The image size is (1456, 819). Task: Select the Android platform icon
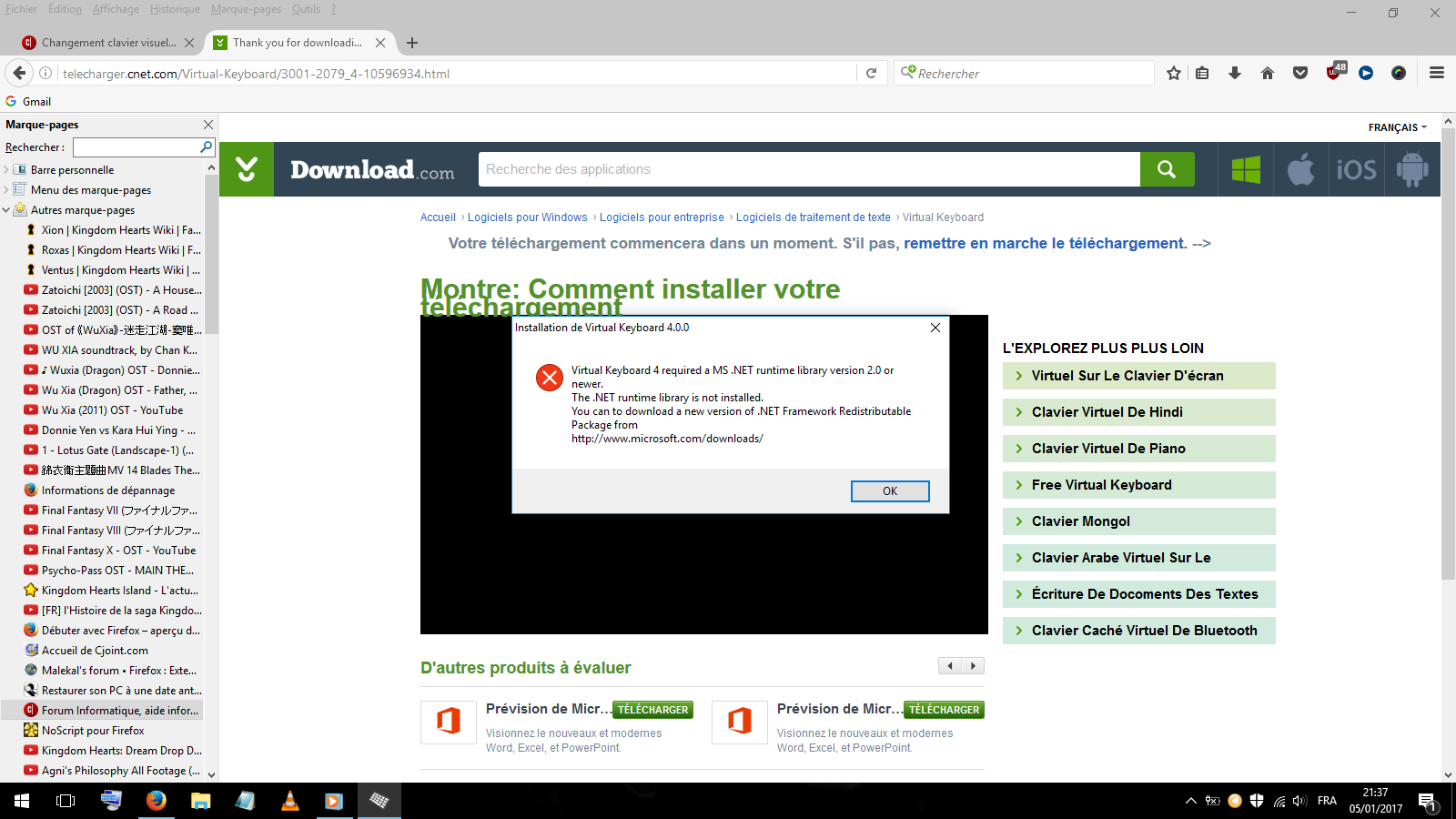[x=1412, y=169]
